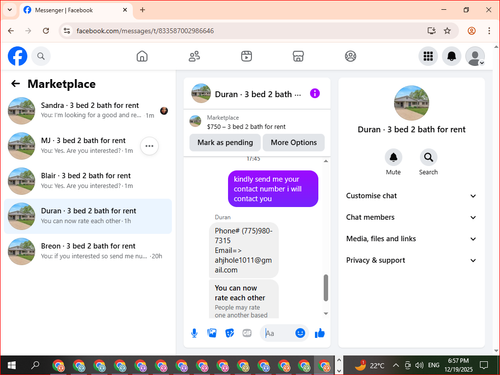Click the purple conversation information icon
The width and height of the screenshot is (500, 375).
pos(315,93)
